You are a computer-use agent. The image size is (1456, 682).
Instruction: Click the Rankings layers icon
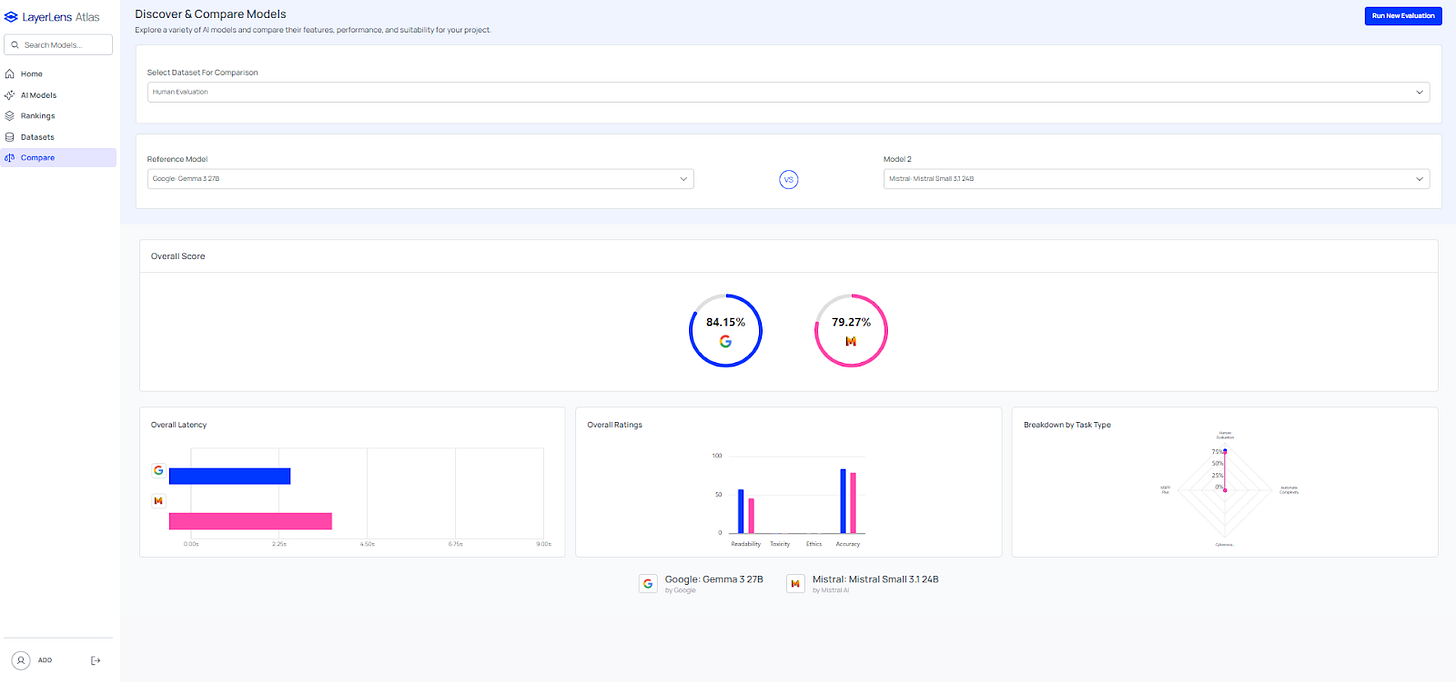coord(10,116)
